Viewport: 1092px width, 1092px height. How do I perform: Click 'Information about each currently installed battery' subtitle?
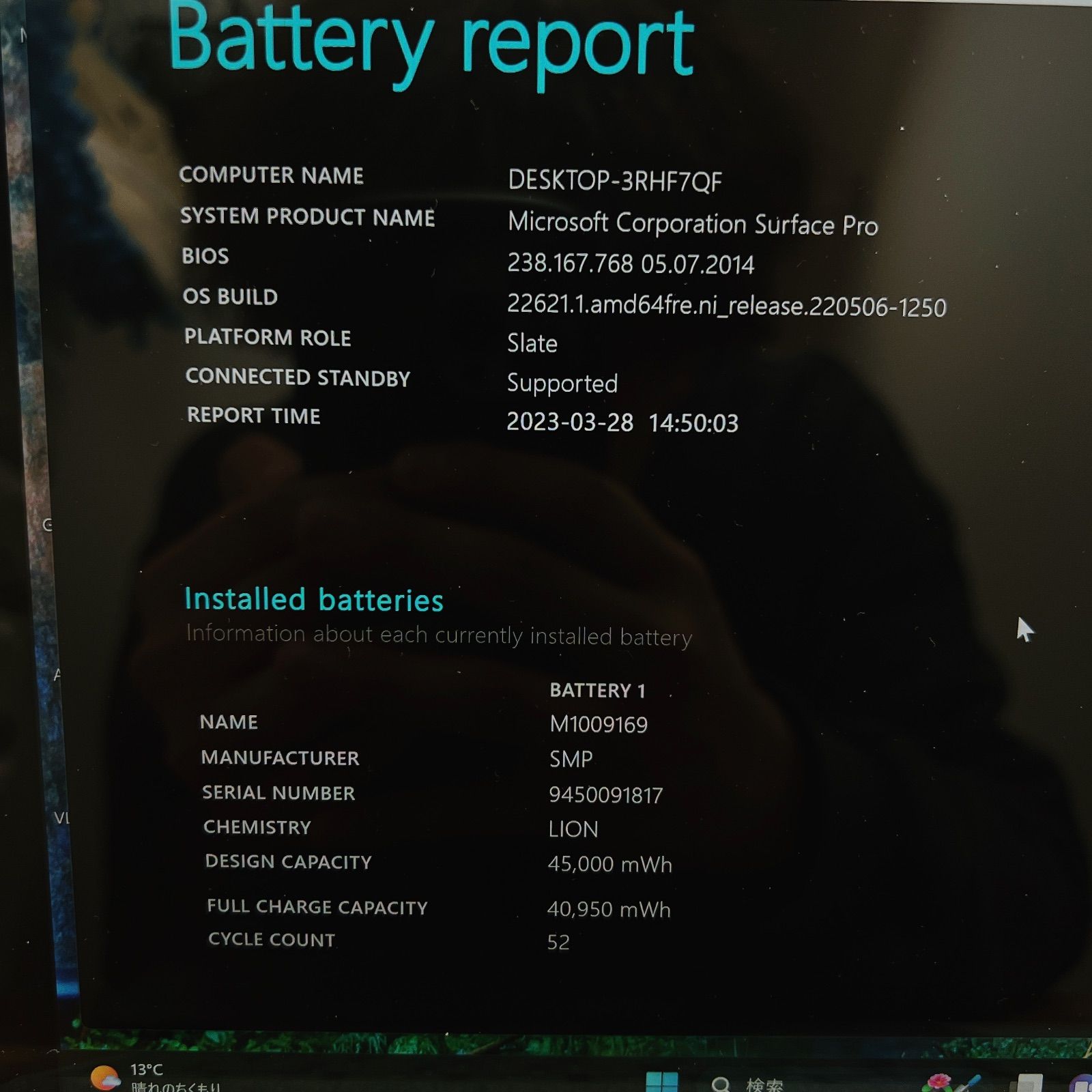pyautogui.click(x=439, y=635)
